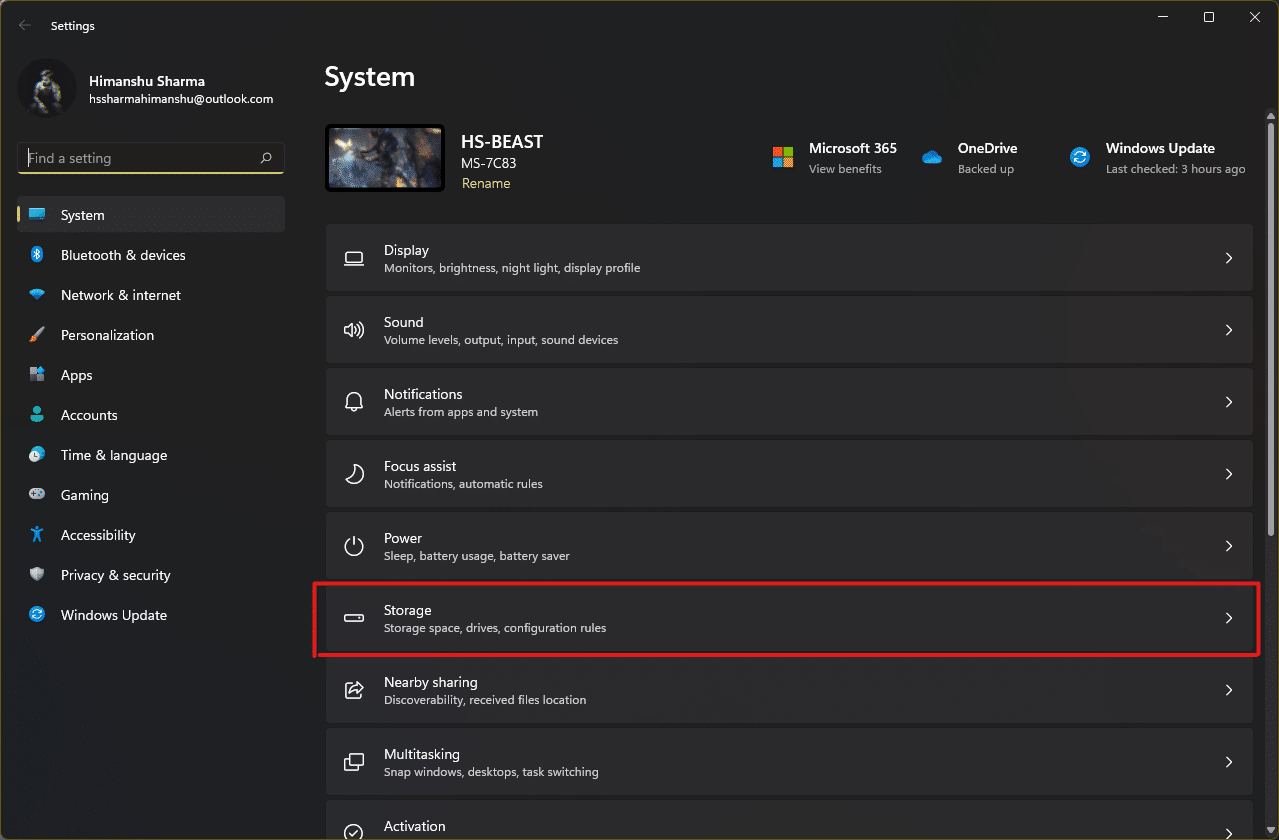
Task: Select System in the sidebar
Action: (151, 215)
